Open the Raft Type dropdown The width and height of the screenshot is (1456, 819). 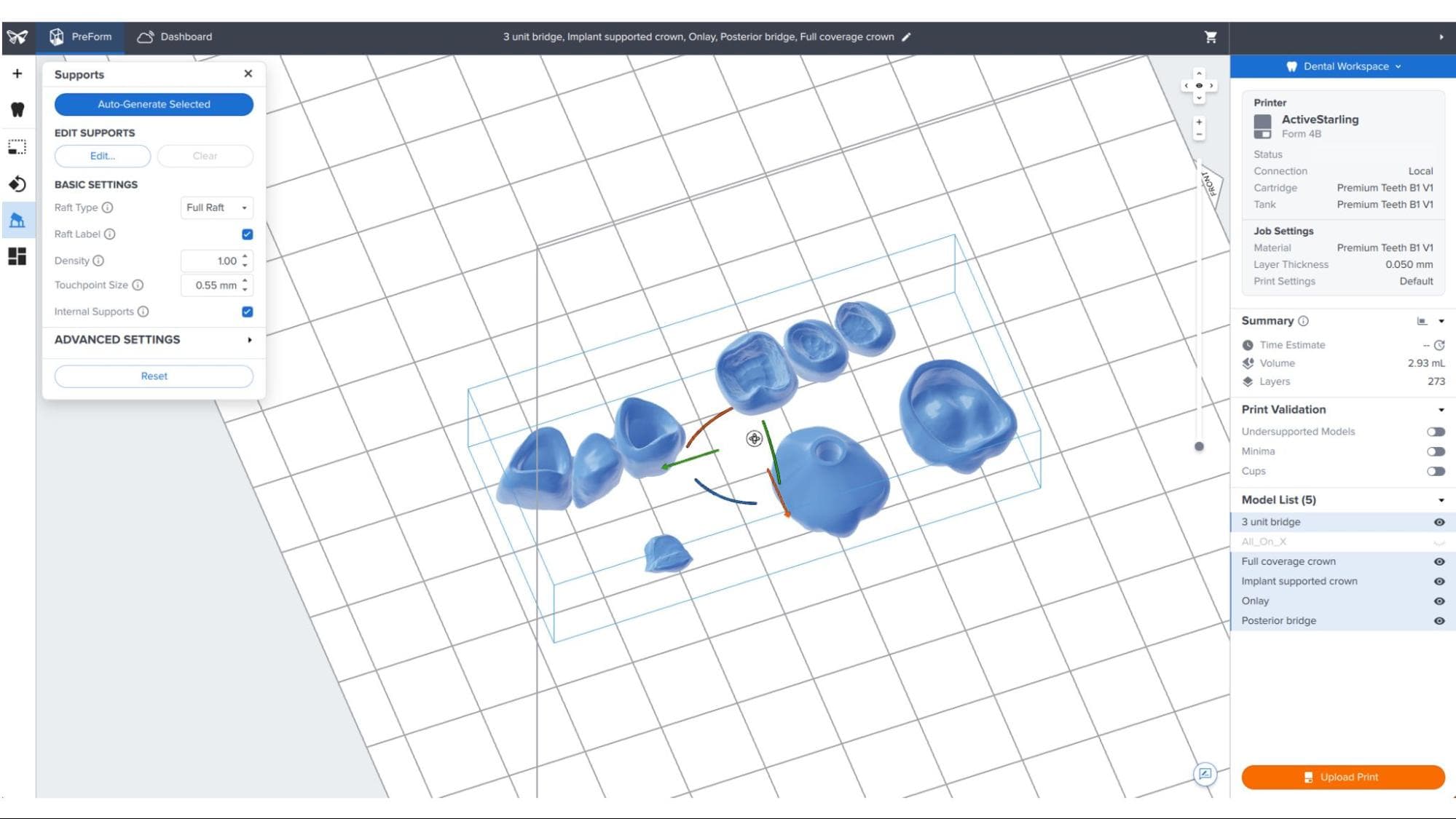(x=216, y=207)
